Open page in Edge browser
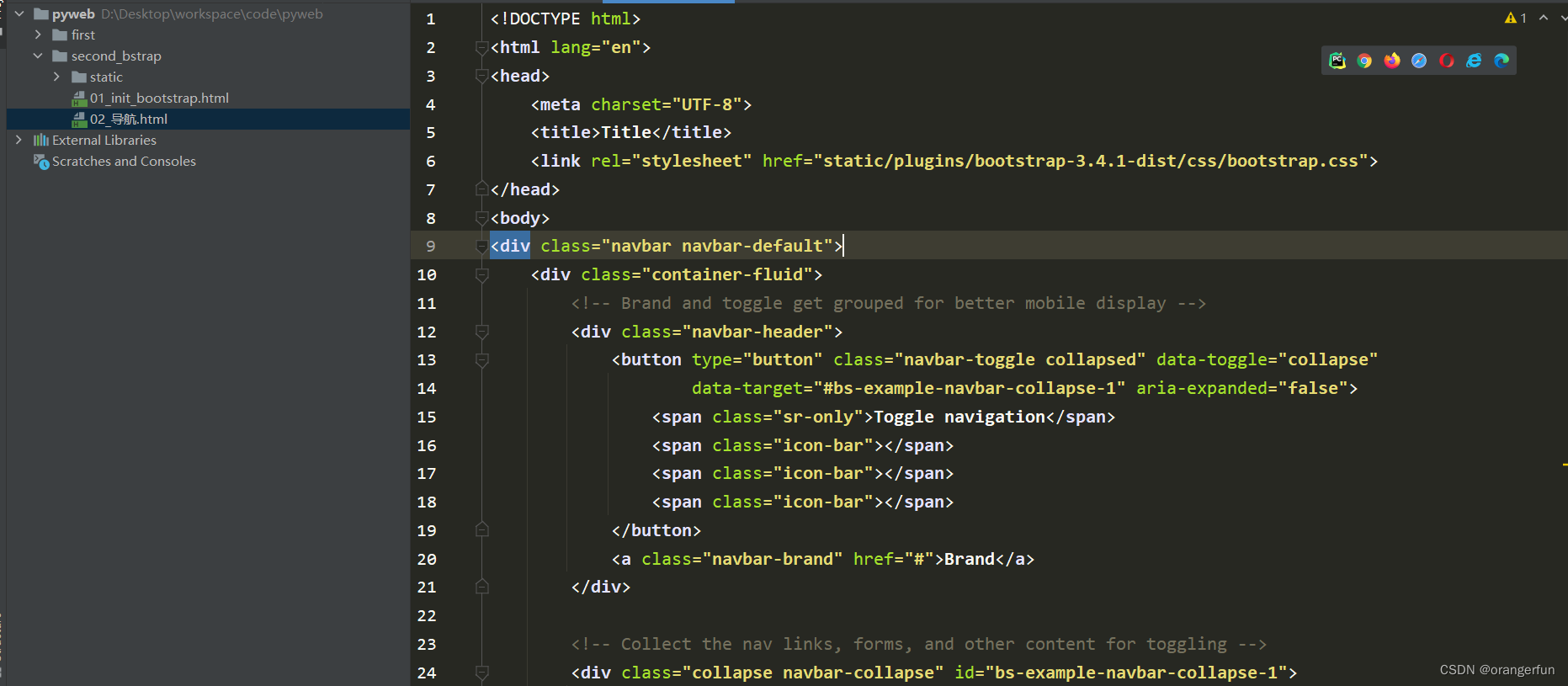 click(1502, 61)
